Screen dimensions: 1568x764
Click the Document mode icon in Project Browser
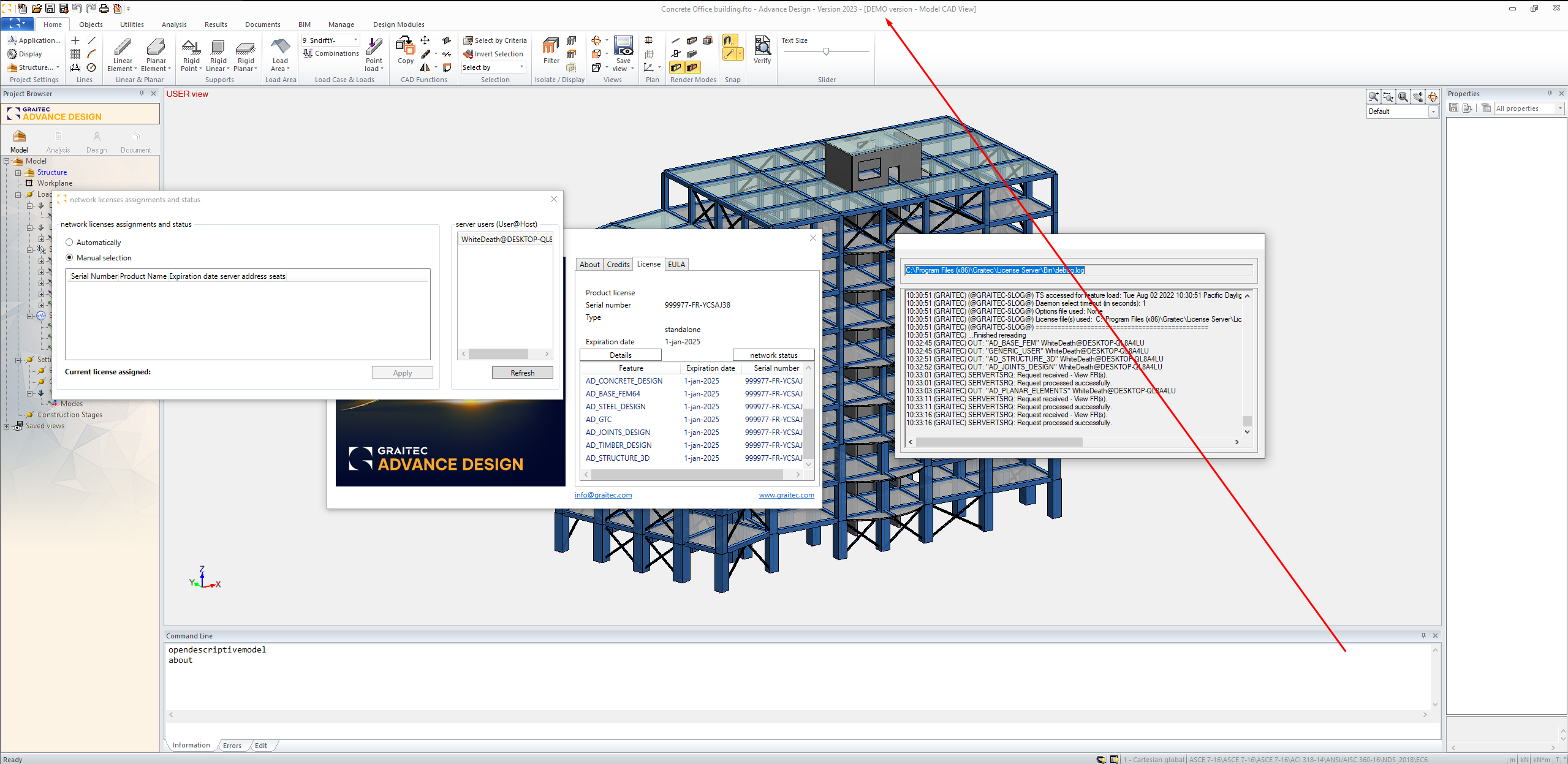[135, 137]
